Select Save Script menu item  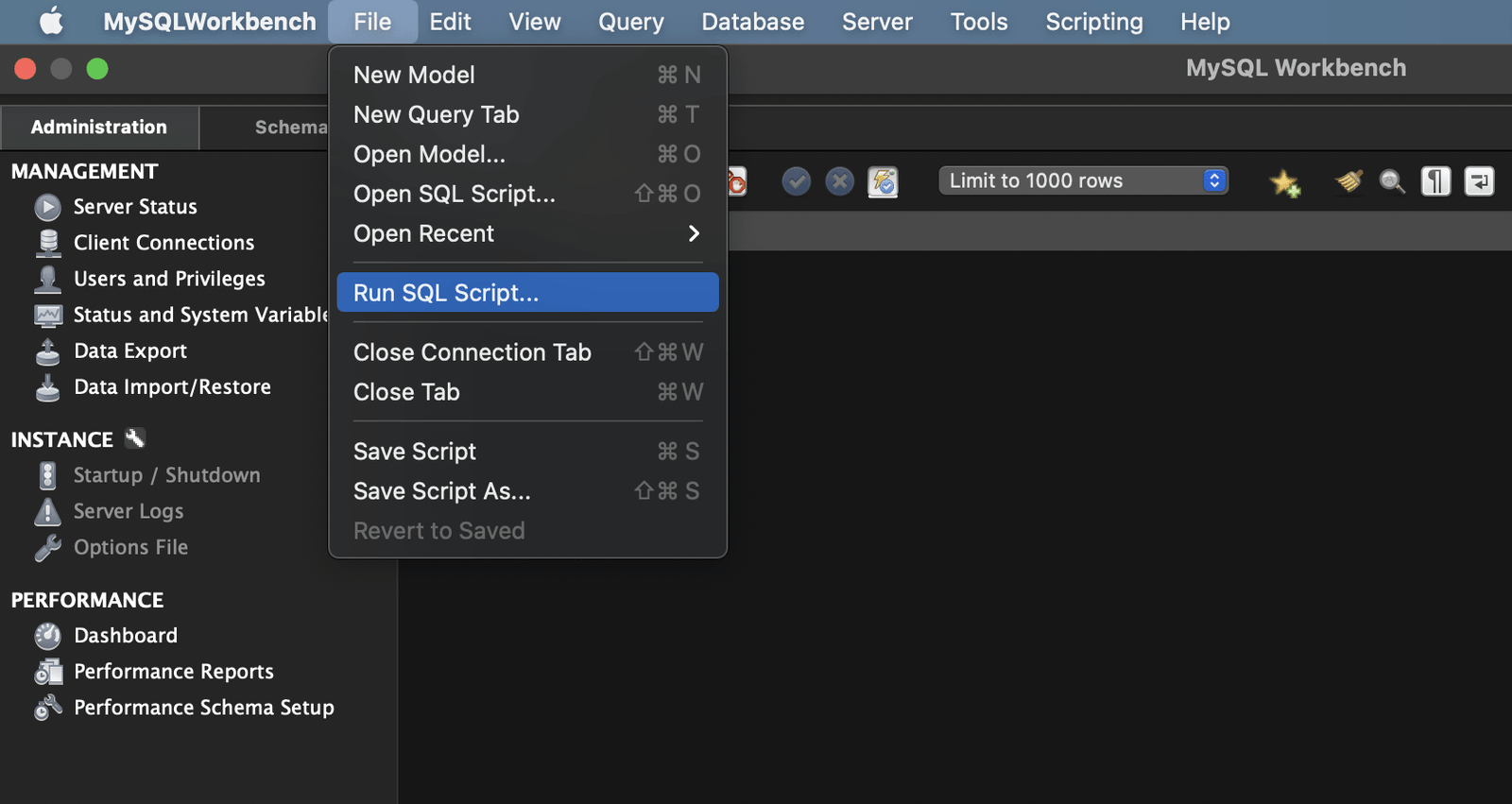click(x=527, y=452)
